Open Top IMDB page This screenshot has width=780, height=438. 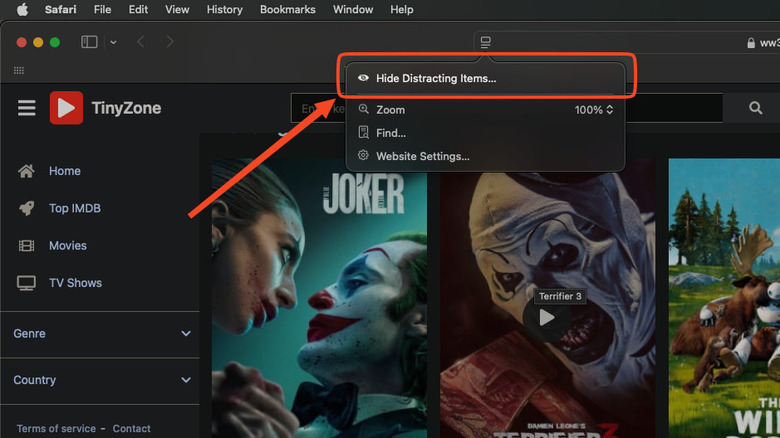[75, 208]
